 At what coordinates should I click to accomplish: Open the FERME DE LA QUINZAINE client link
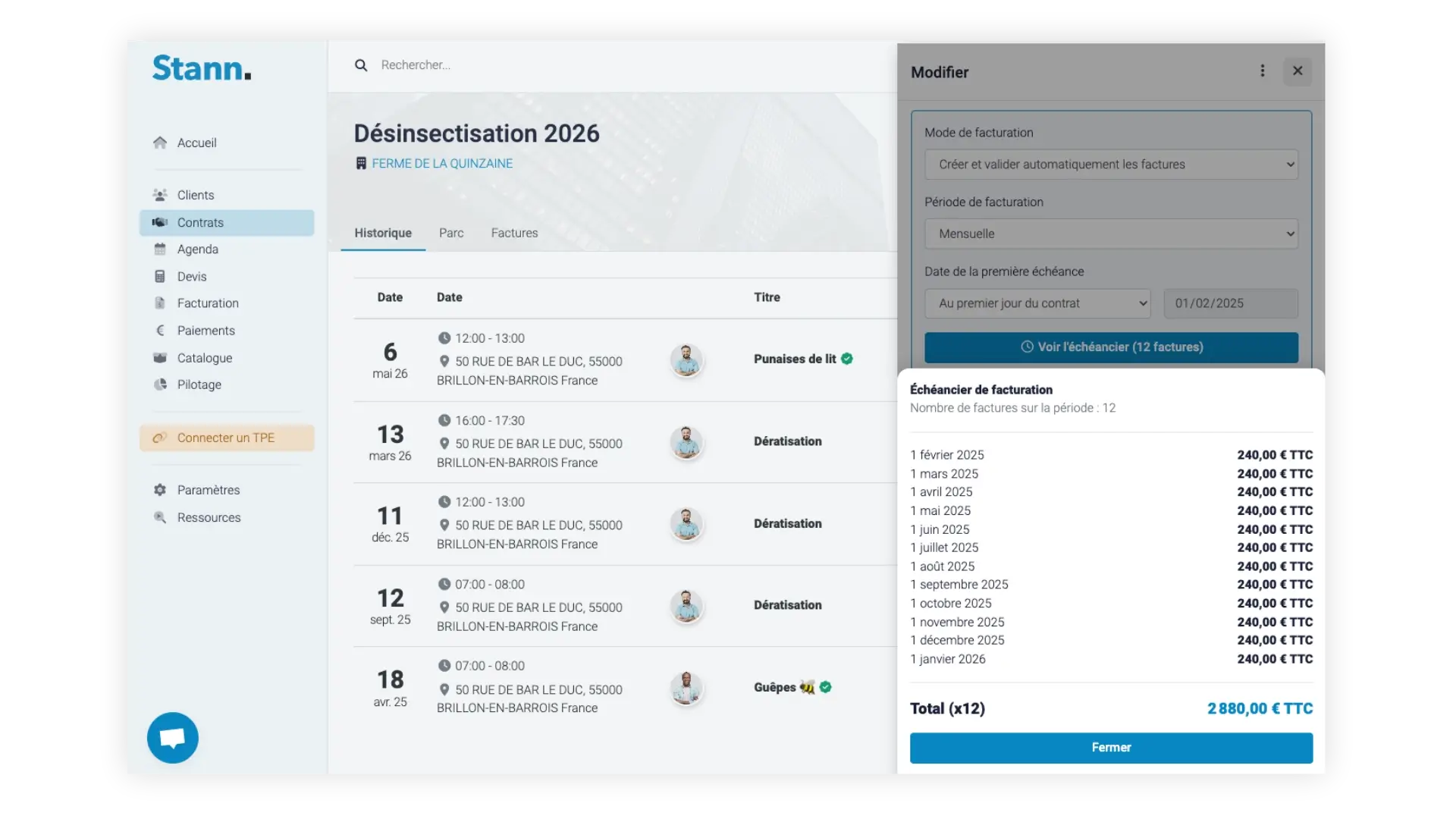442,164
